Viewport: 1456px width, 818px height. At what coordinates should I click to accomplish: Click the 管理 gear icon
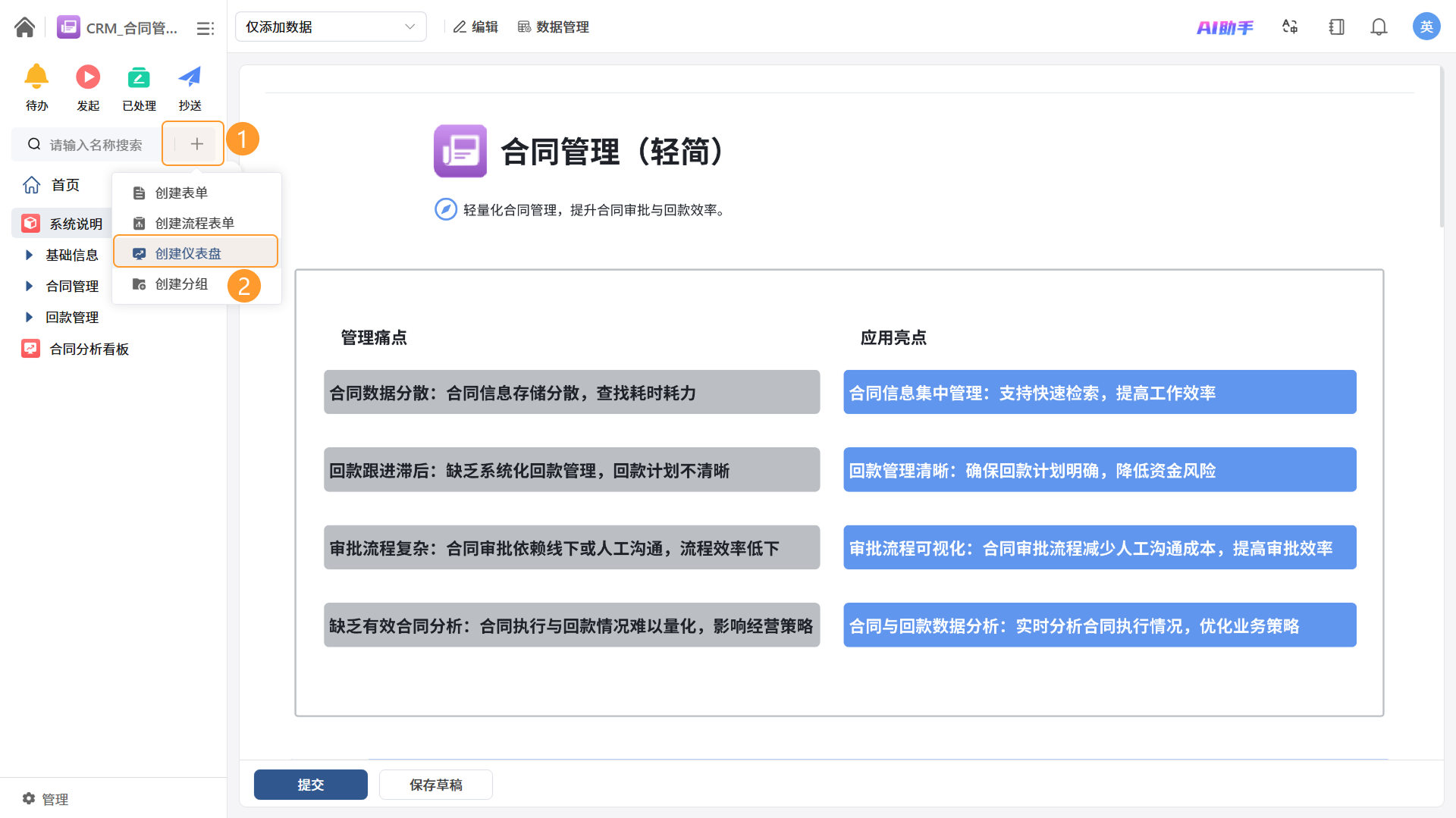point(29,798)
